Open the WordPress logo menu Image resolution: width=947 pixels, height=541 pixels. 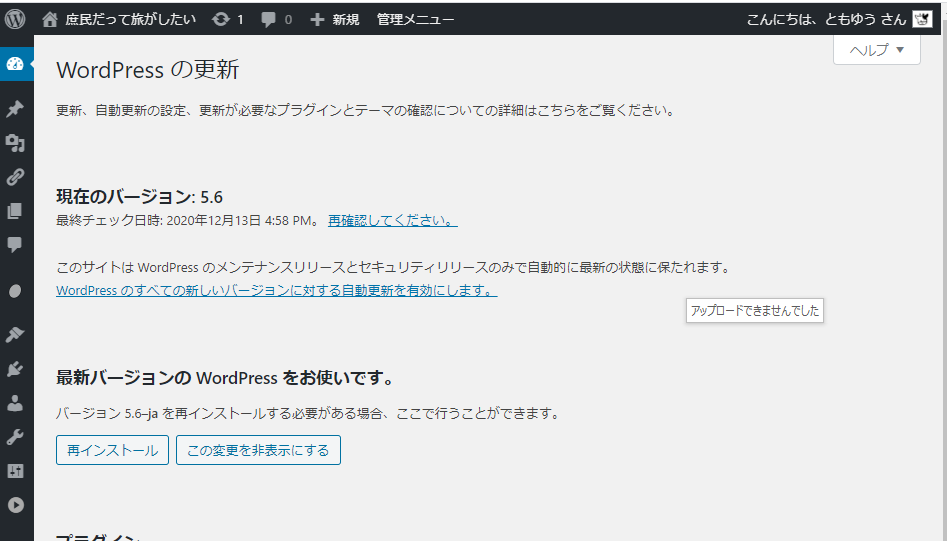[x=15, y=19]
